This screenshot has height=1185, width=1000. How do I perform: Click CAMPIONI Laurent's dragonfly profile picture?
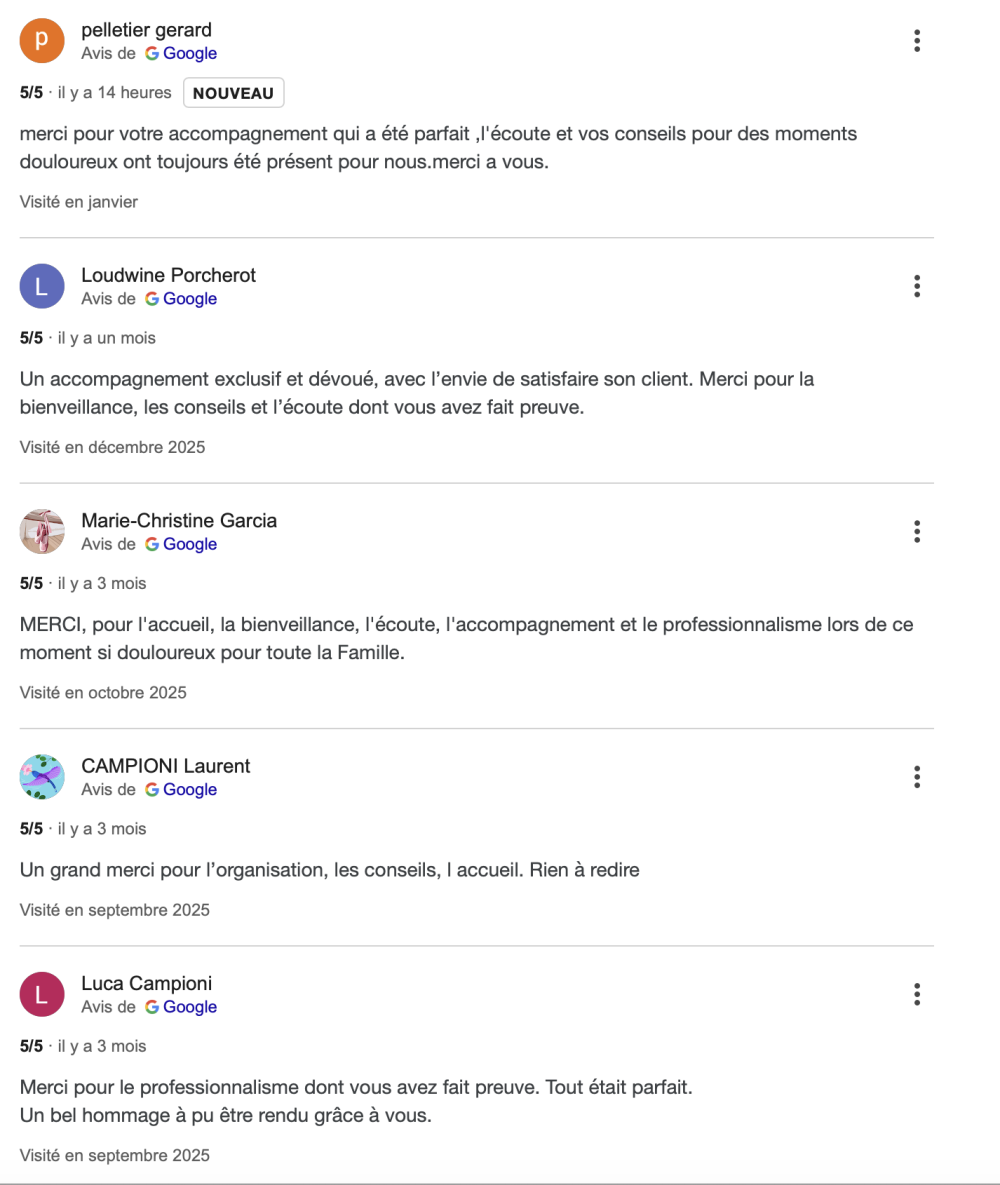42,777
